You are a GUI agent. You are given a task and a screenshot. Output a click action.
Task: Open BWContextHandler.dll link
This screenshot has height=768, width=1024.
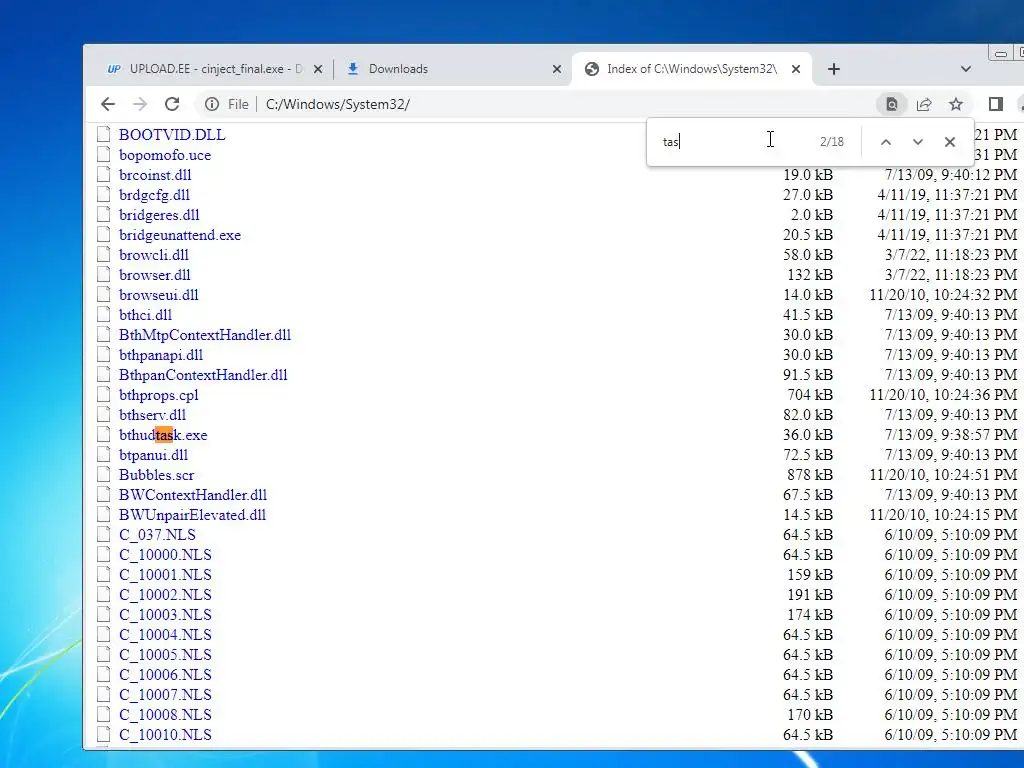[x=193, y=495]
